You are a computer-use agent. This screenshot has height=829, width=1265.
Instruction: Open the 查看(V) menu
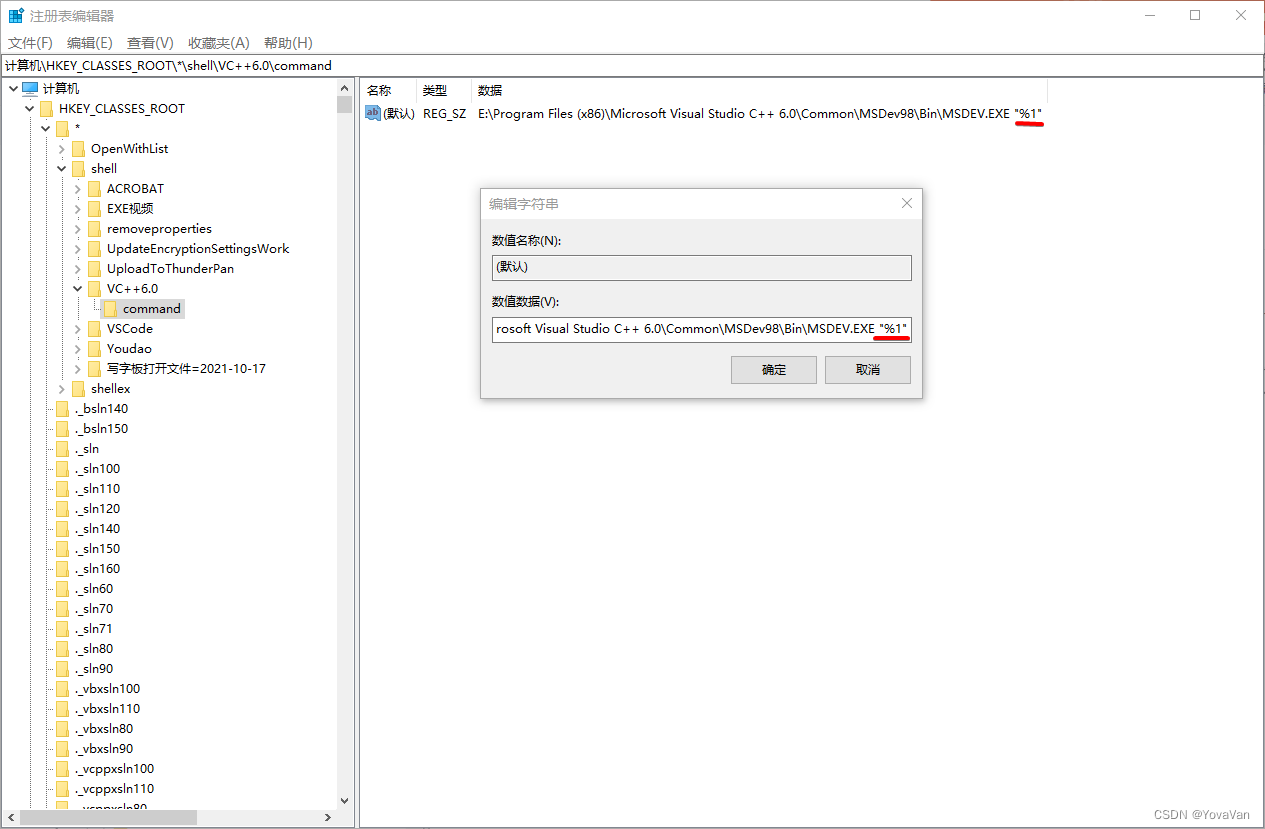click(149, 43)
